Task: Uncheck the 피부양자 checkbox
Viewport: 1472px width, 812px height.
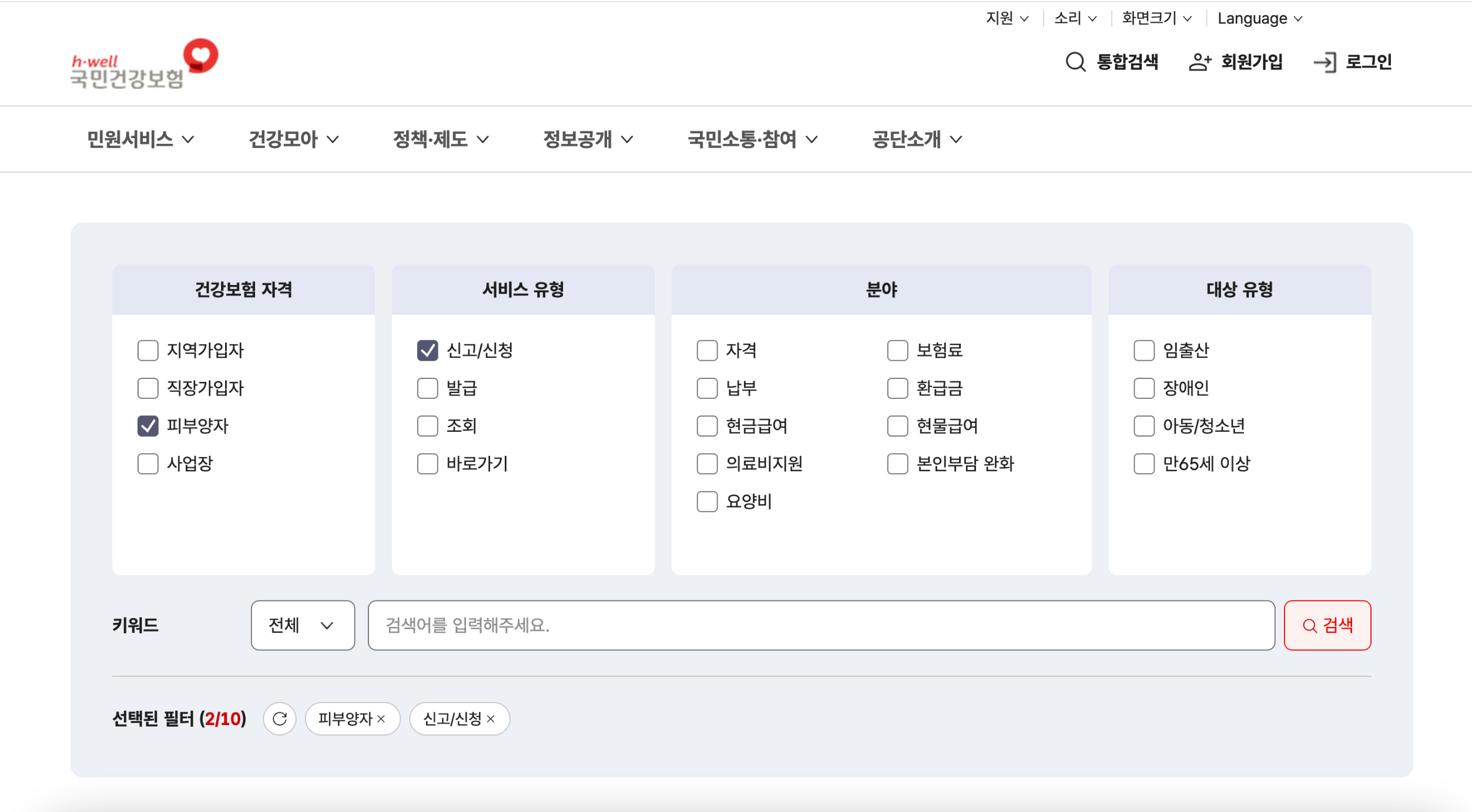Action: click(x=147, y=426)
